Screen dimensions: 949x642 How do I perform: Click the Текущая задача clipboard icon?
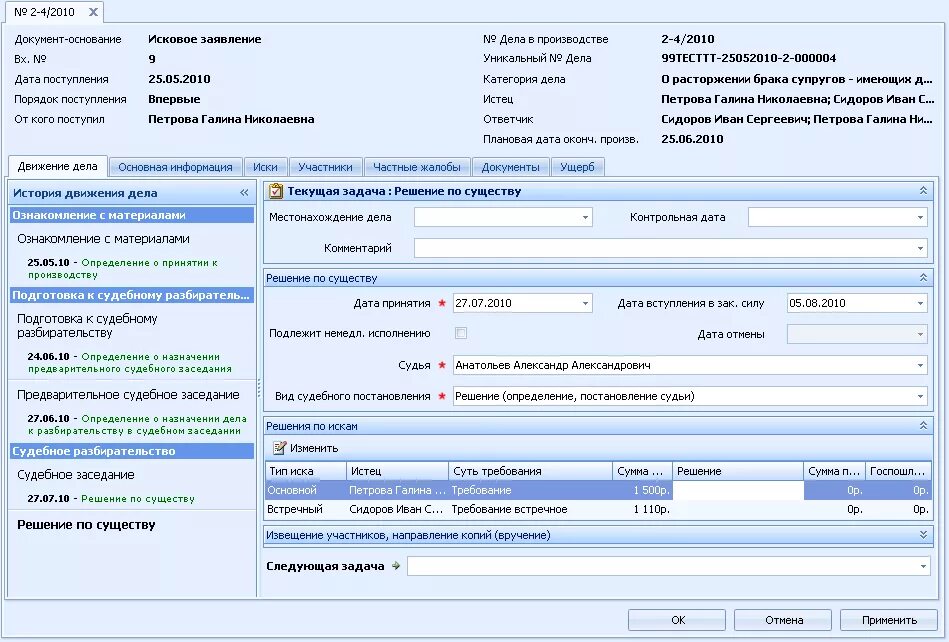pos(275,191)
